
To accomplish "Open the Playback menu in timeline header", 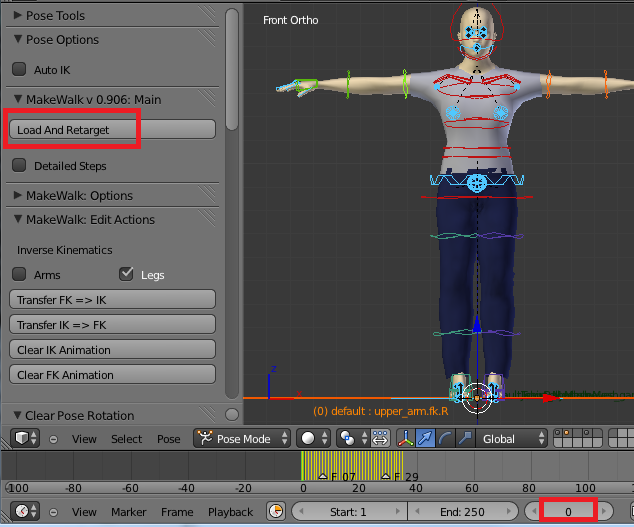I will click(230, 511).
